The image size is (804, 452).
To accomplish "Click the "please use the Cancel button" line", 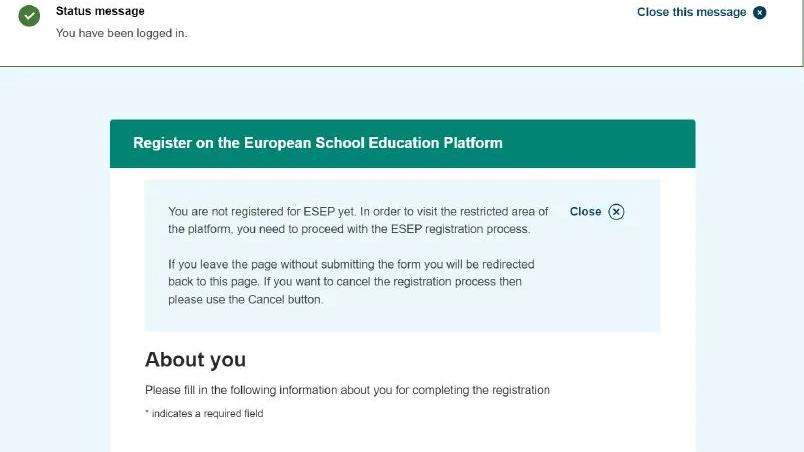I will 246,299.
